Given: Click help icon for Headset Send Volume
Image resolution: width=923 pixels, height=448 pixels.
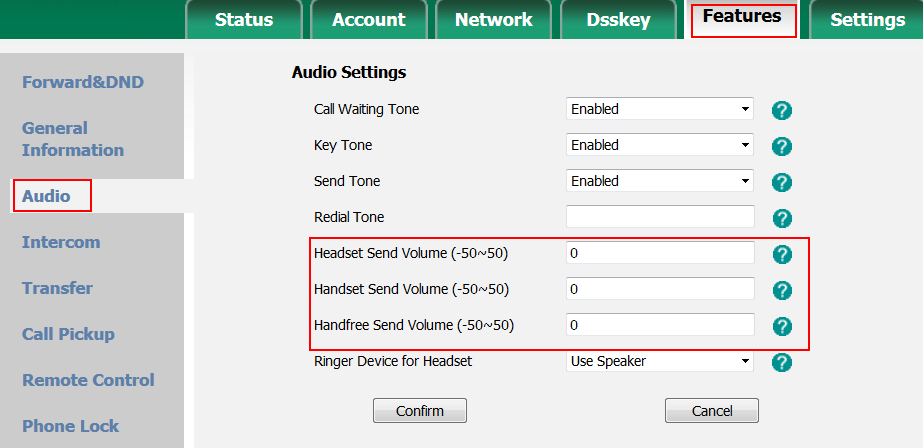Looking at the screenshot, I should [782, 254].
